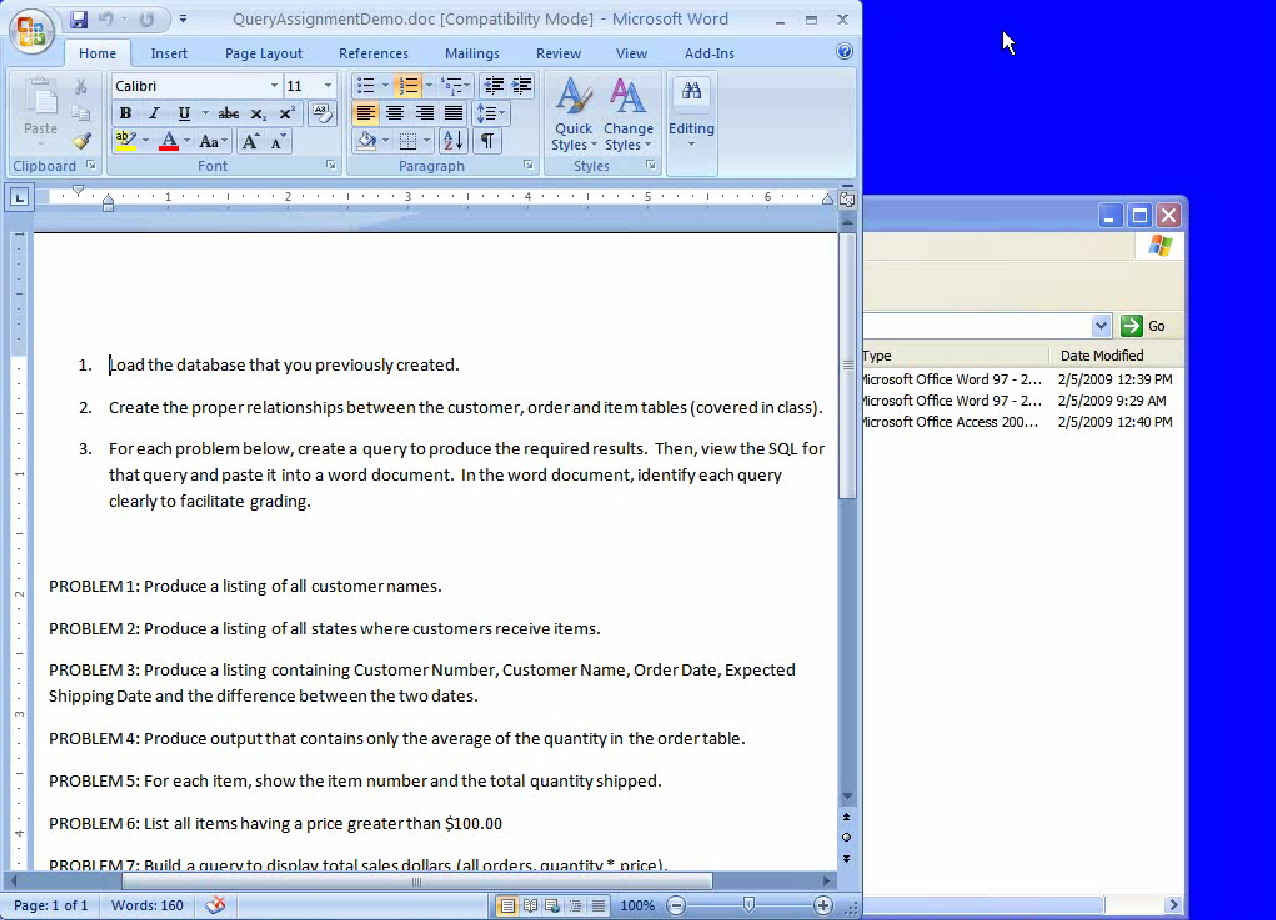The height and width of the screenshot is (920, 1276).
Task: Save document using Quick Access toolbar
Action: 80,19
